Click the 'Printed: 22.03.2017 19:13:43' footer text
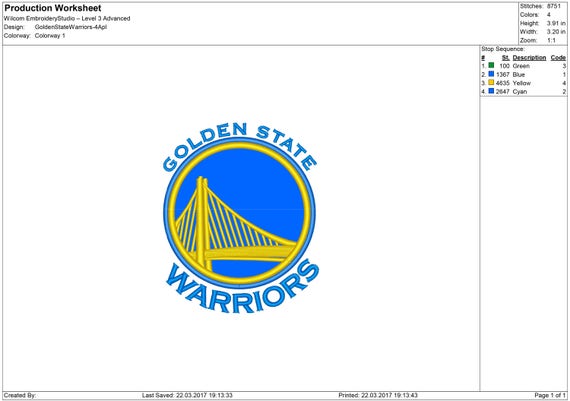The height and width of the screenshot is (401, 570). coord(378,395)
